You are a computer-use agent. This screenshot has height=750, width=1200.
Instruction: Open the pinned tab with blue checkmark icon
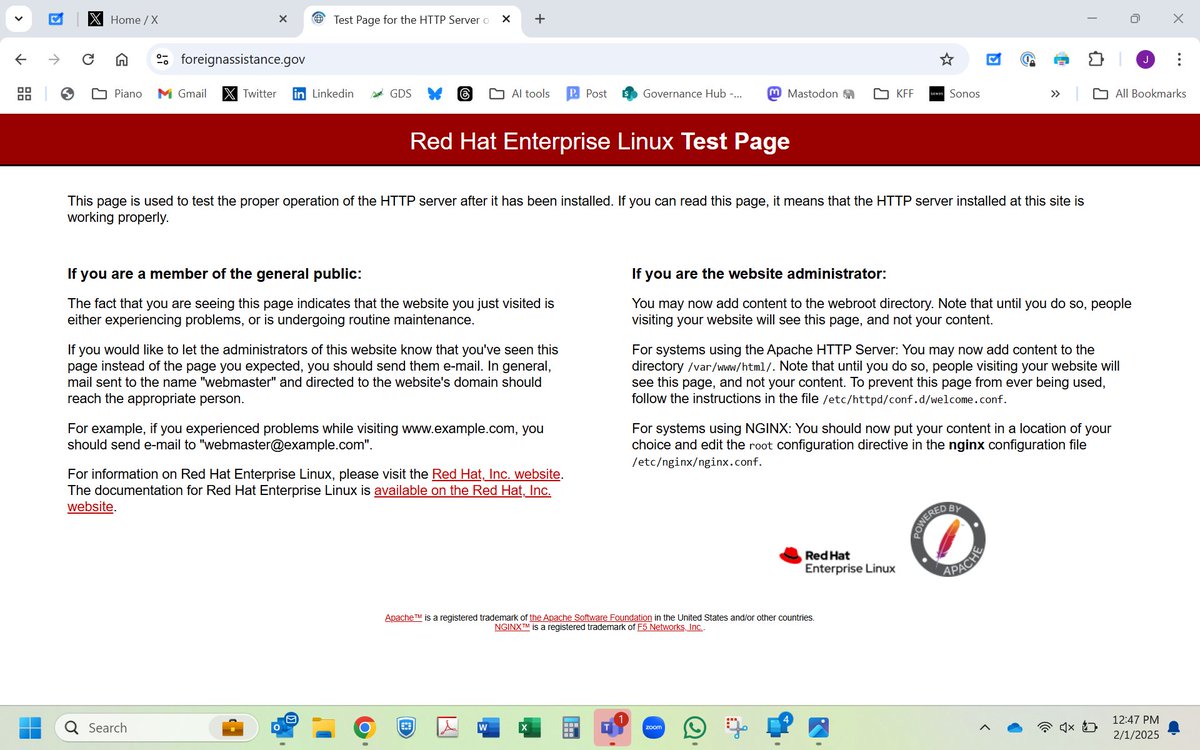[55, 18]
